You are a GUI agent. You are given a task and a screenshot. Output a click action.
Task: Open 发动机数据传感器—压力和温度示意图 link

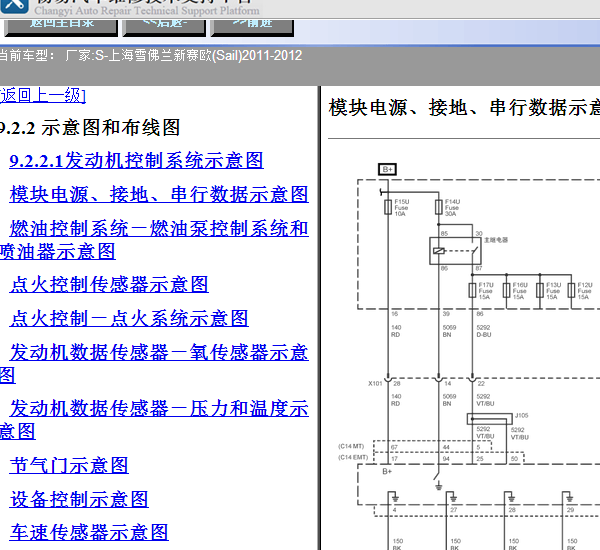155,419
